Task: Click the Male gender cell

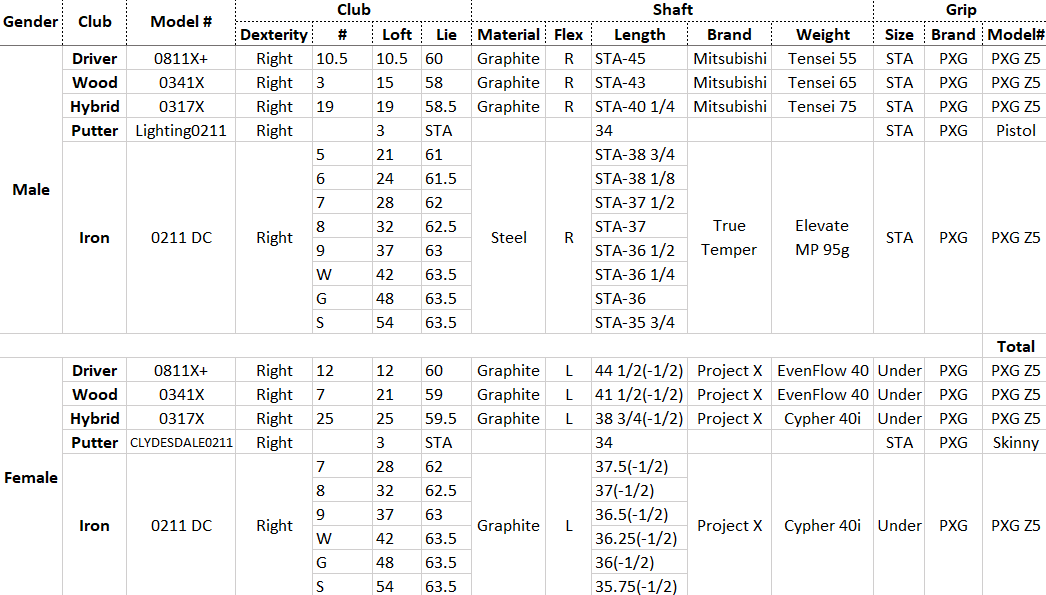Action: 32,190
